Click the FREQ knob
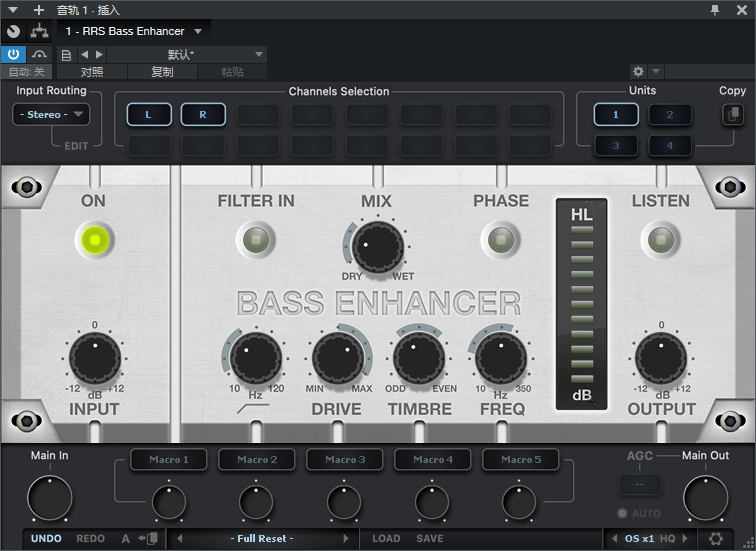The image size is (756, 551). (501, 359)
